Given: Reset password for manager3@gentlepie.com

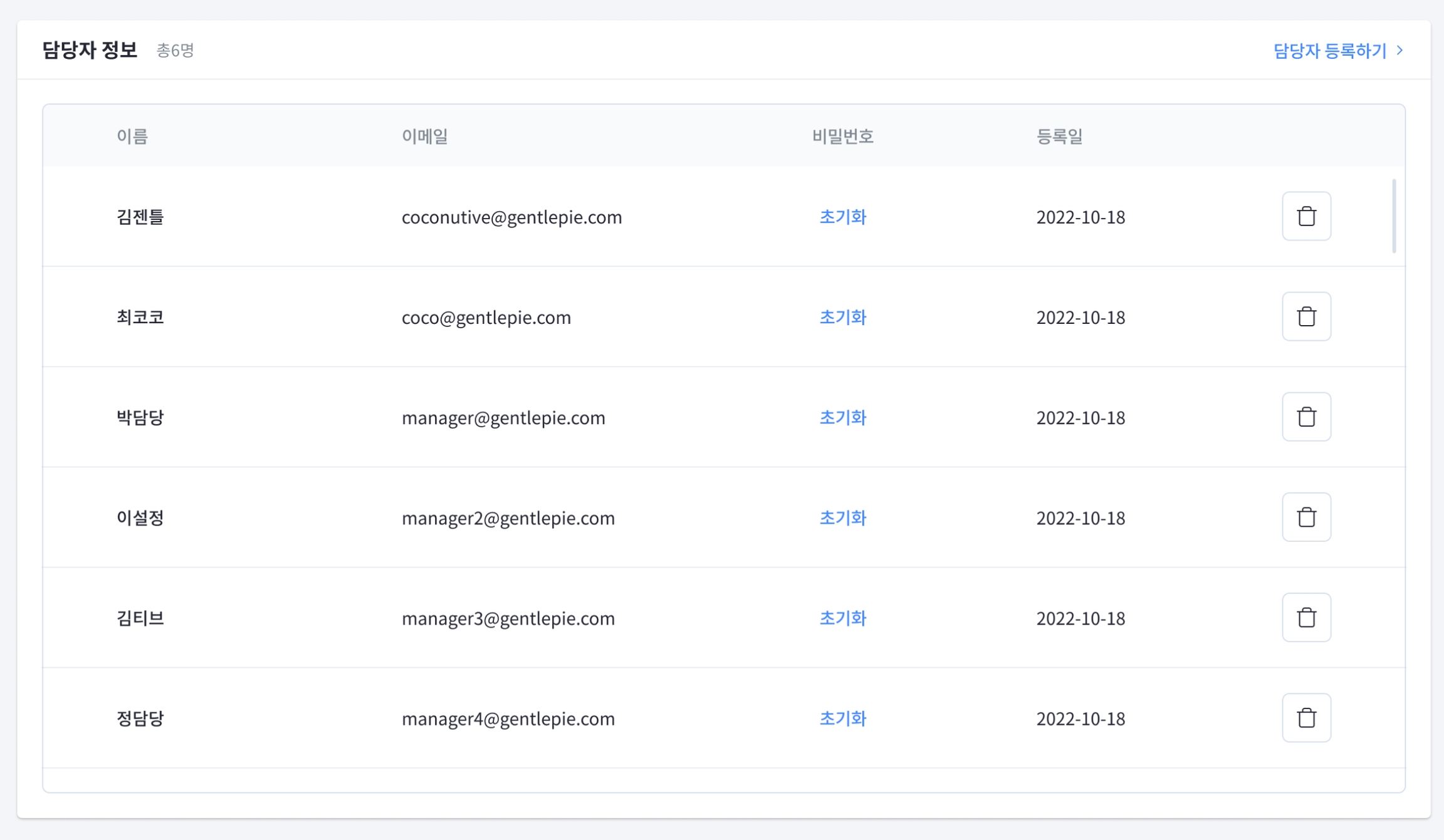Looking at the screenshot, I should (x=842, y=618).
